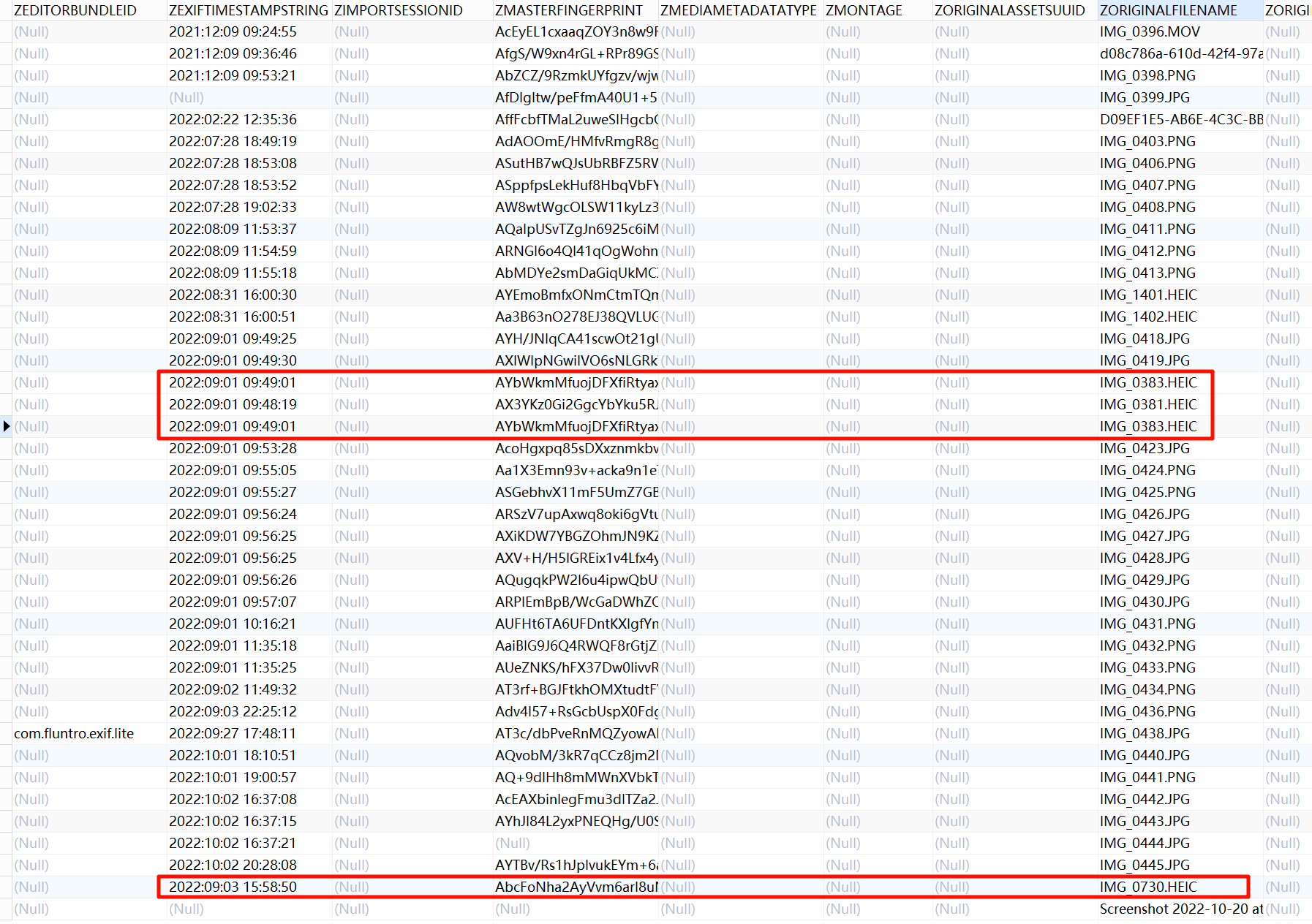Select the ZIMPORTSESSIONID column header

pos(399,10)
